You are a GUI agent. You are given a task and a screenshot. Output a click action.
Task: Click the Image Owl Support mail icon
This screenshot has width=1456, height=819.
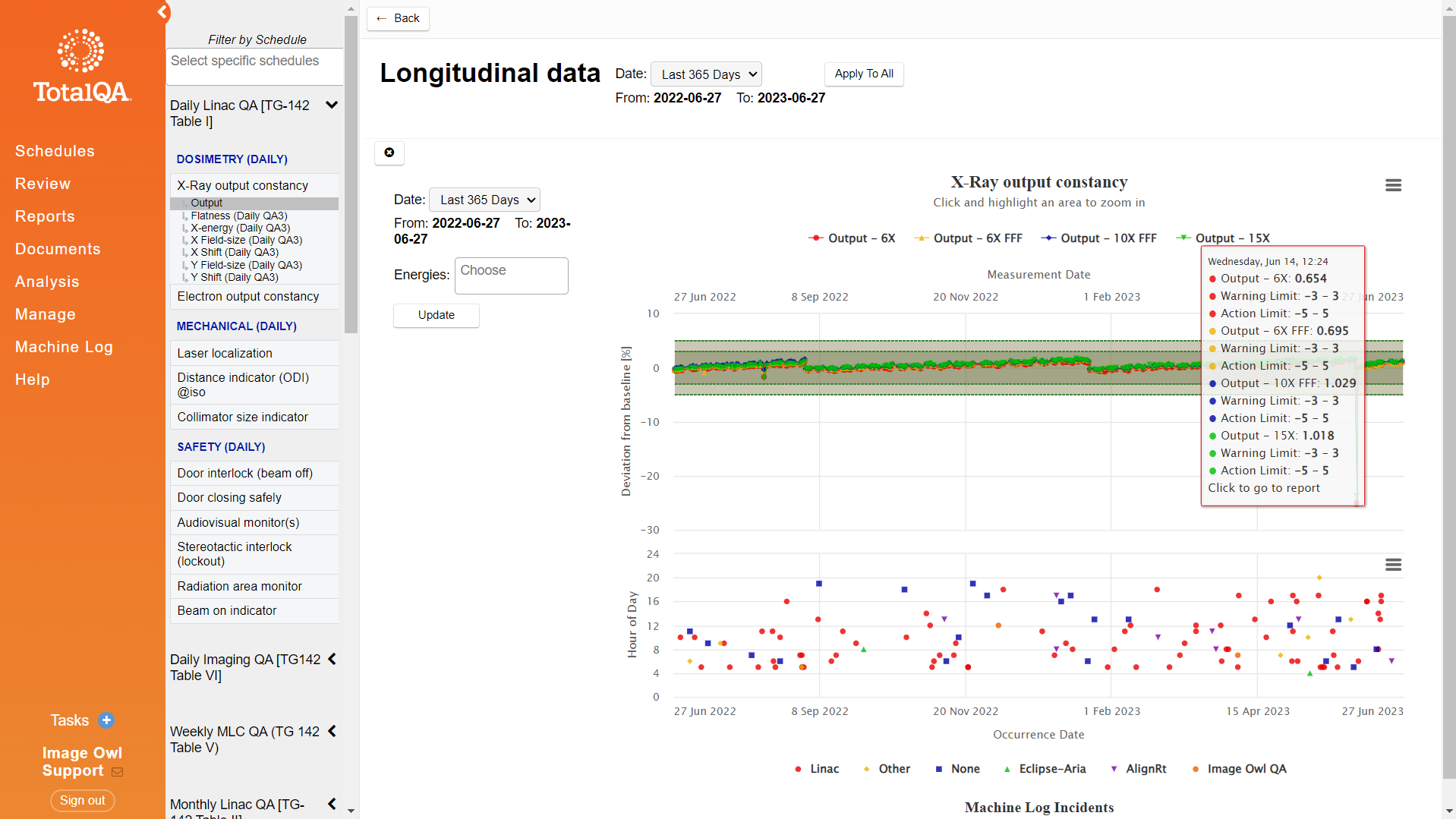point(117,772)
